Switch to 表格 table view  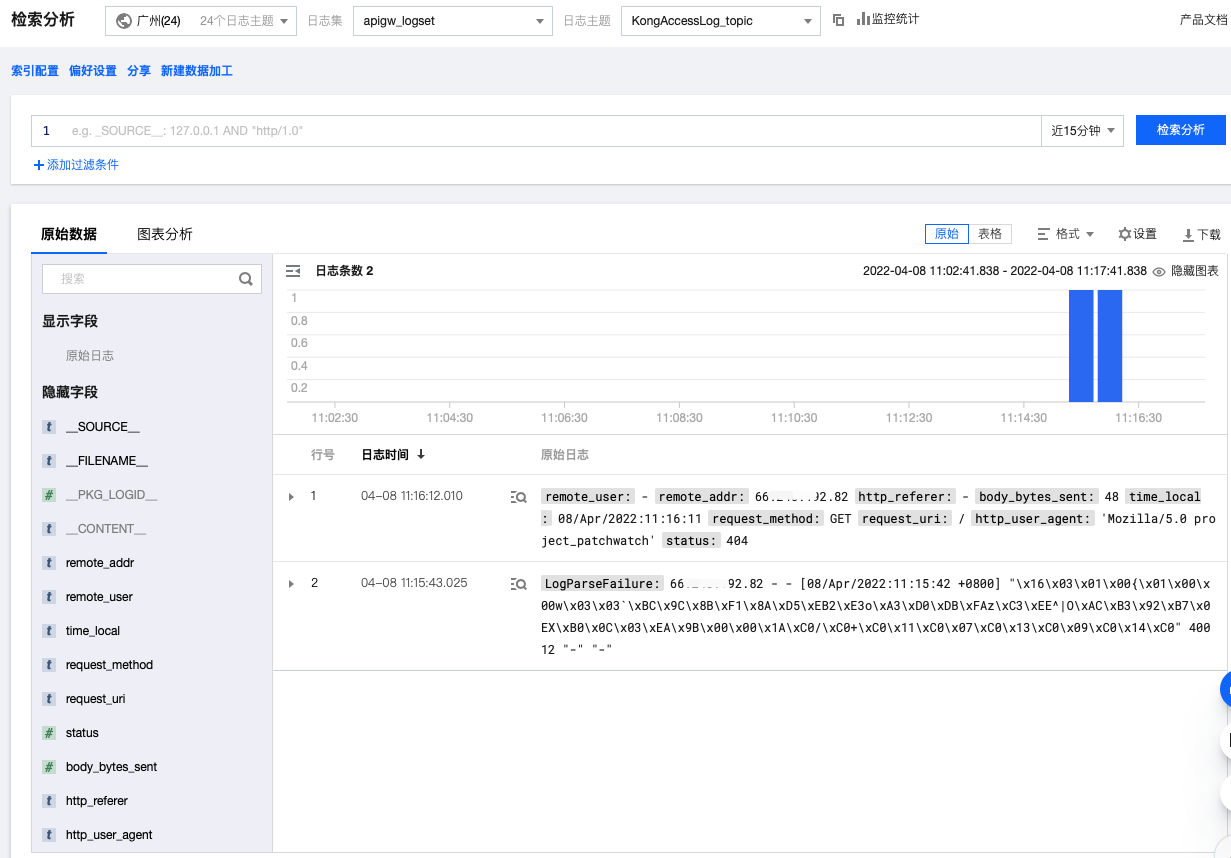990,234
